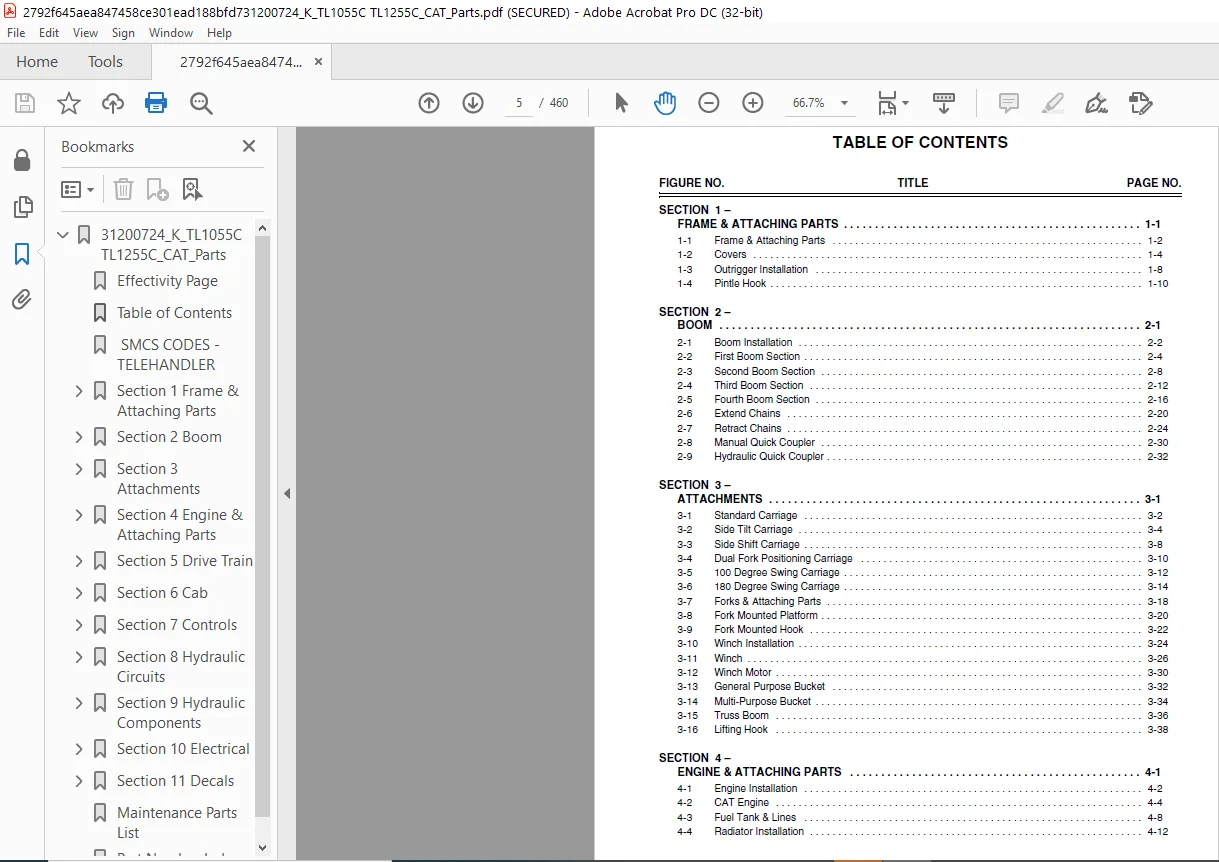Click the Save file icon
The height and width of the screenshot is (862, 1219).
click(x=25, y=103)
